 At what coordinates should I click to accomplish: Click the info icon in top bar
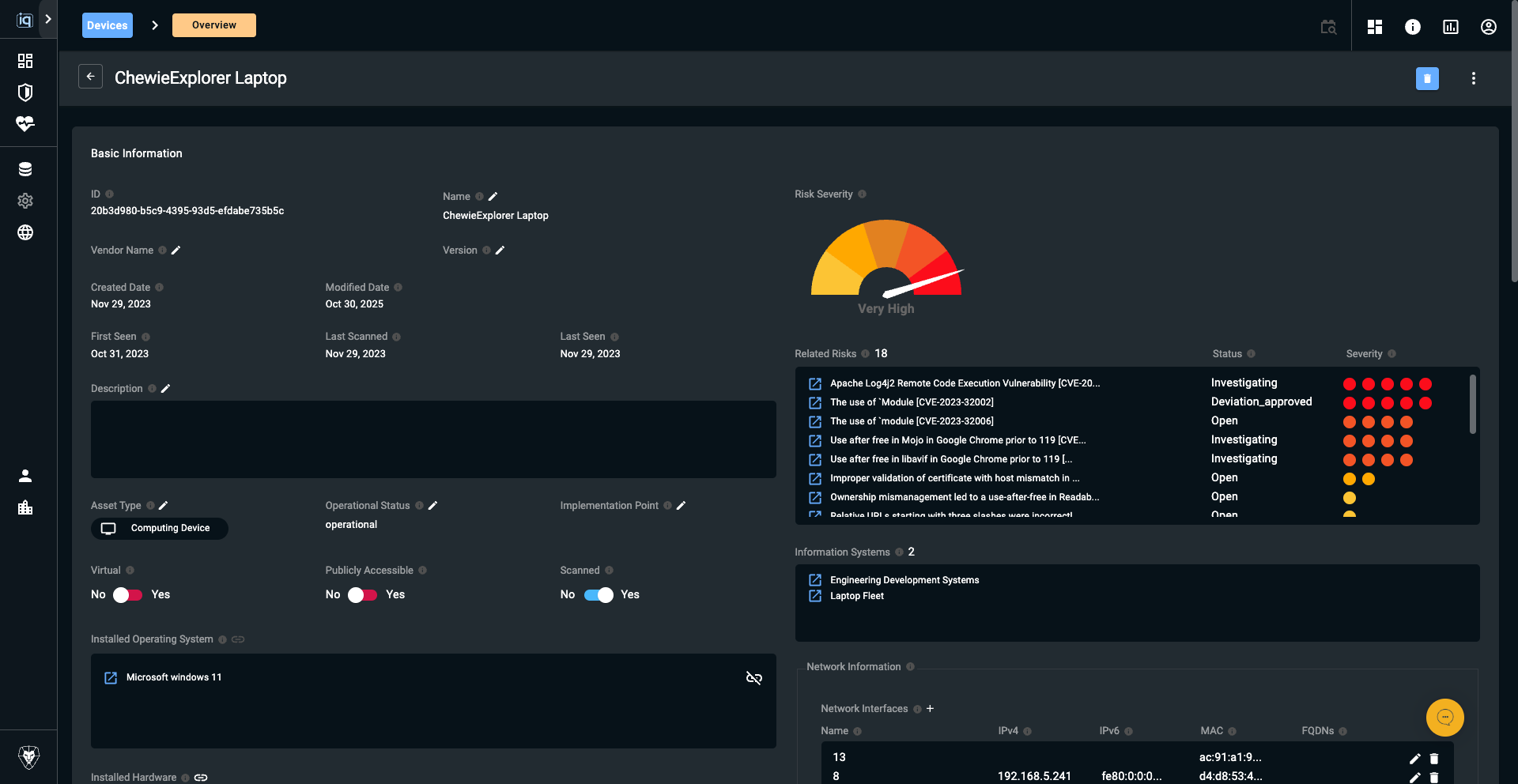(x=1413, y=27)
